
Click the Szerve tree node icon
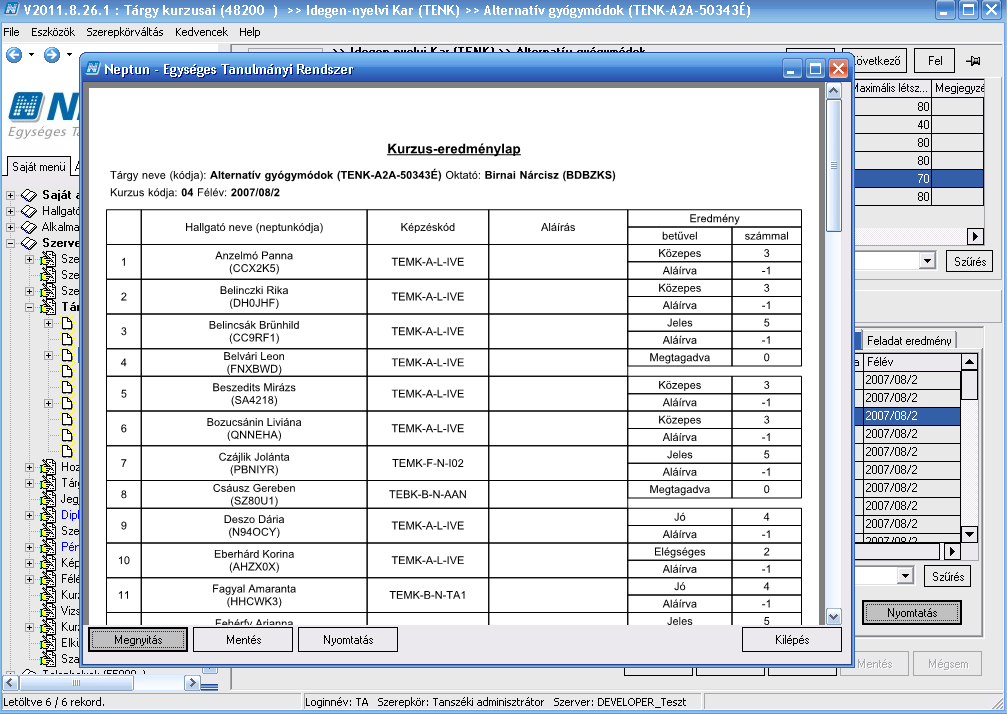tap(29, 243)
